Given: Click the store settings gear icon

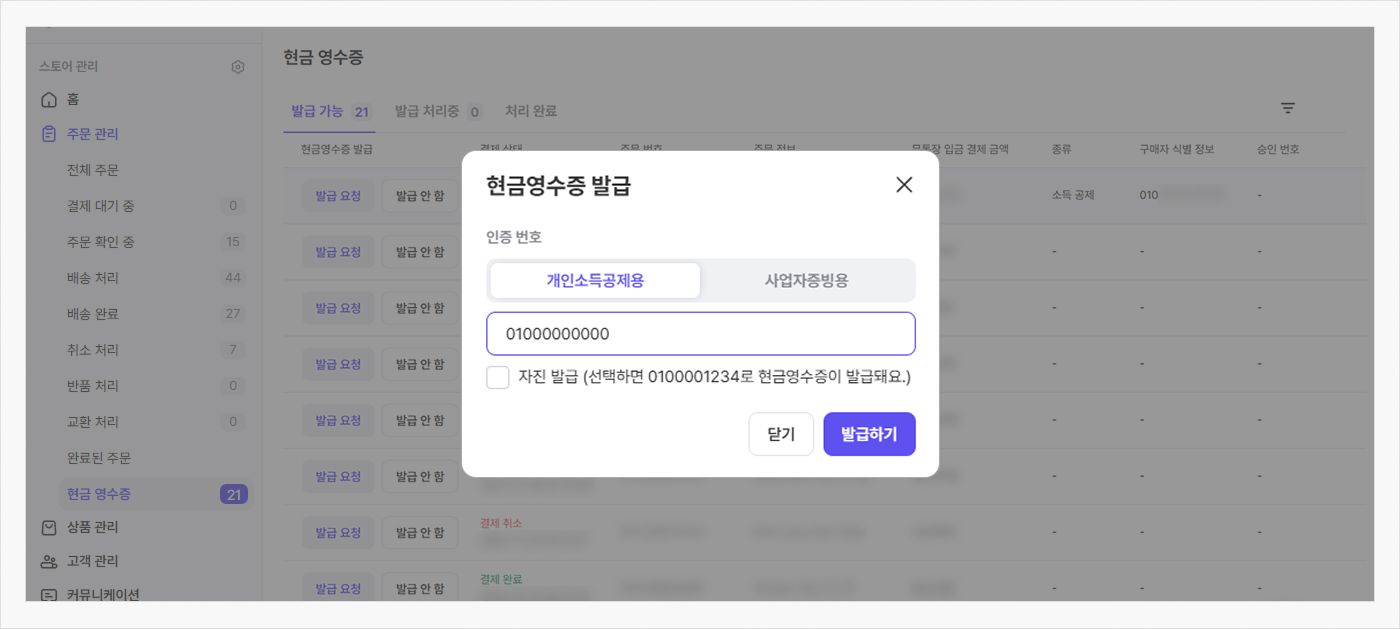Looking at the screenshot, I should click(x=238, y=67).
